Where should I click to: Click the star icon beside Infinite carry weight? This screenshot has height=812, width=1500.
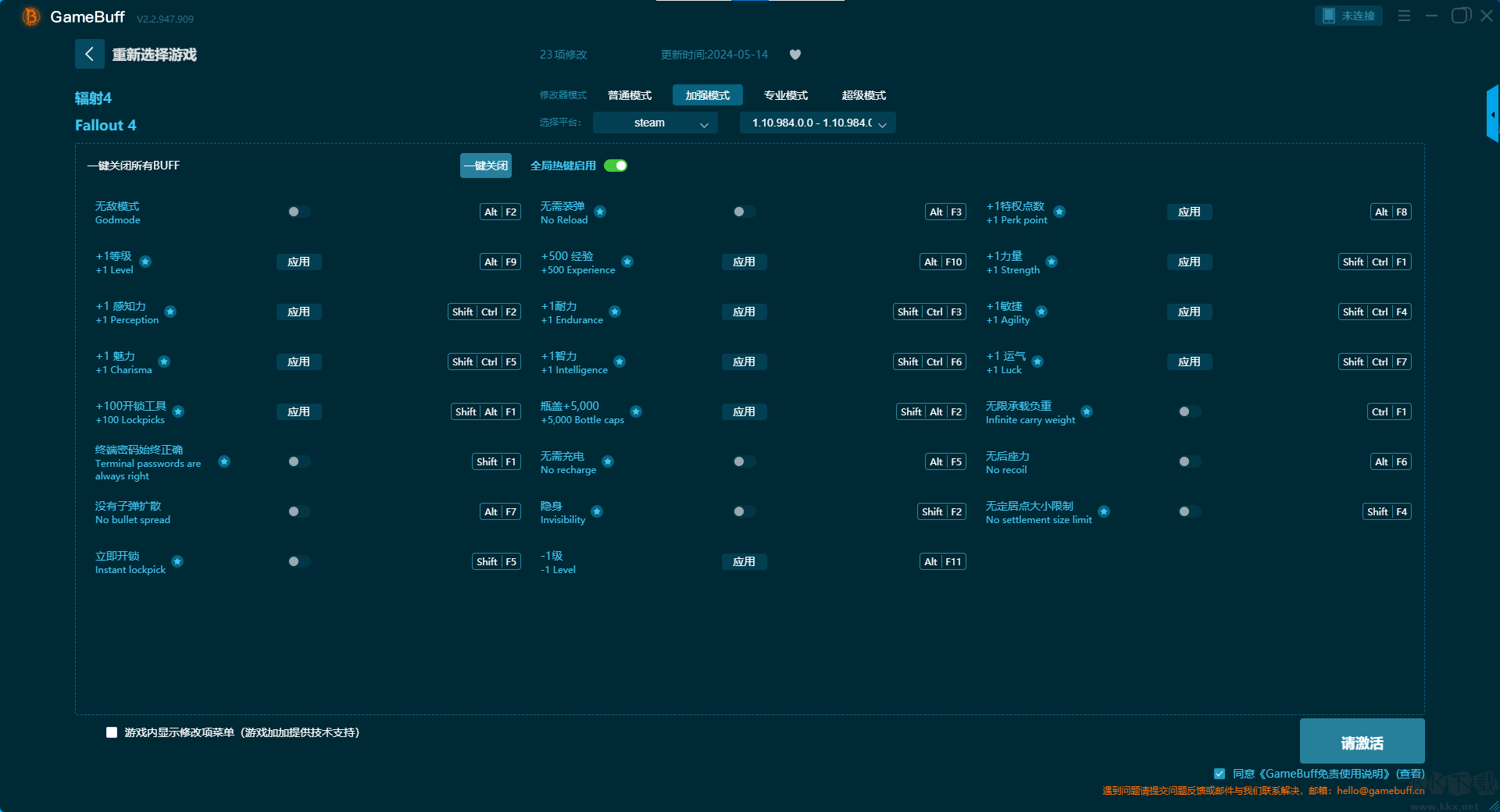point(1087,411)
